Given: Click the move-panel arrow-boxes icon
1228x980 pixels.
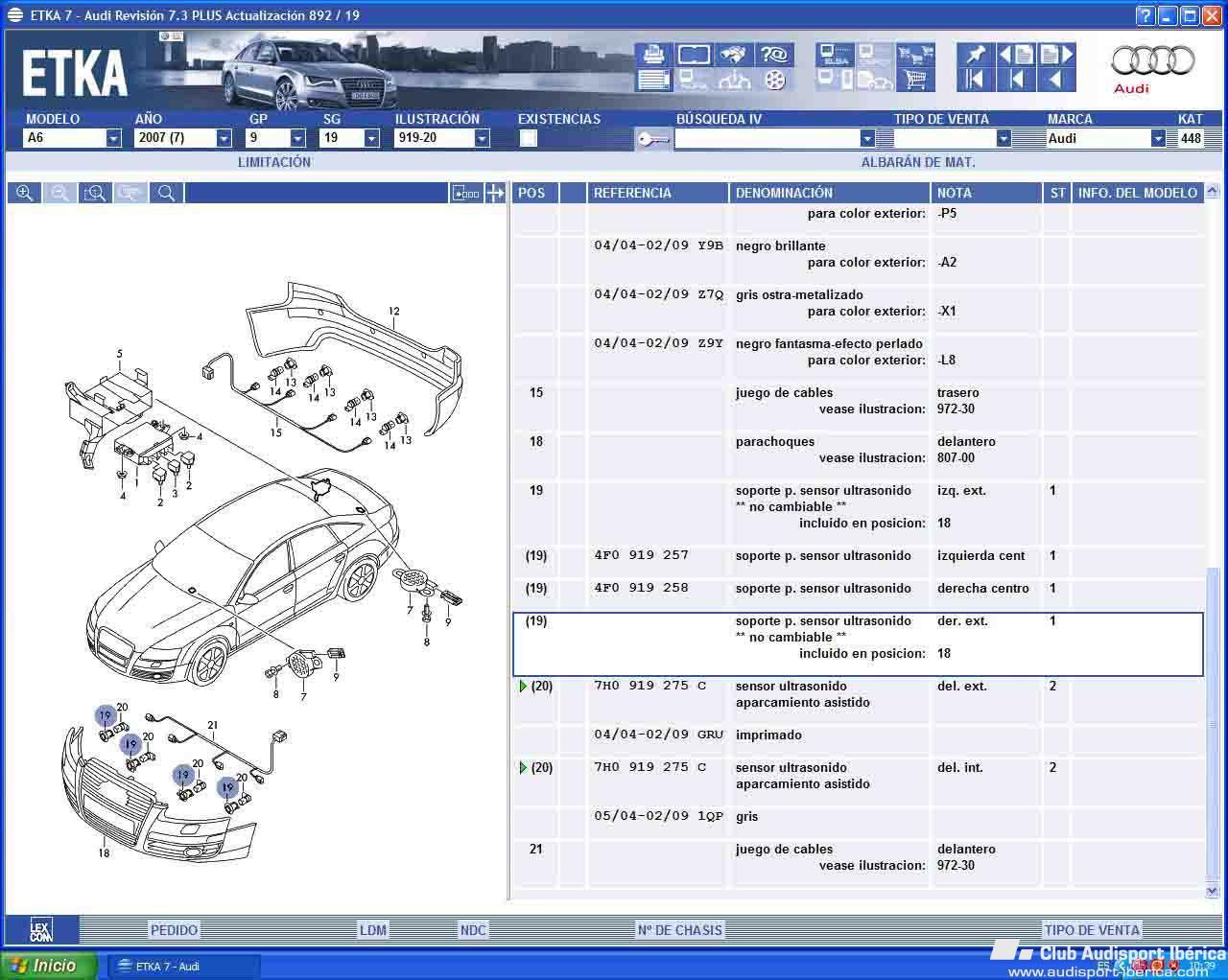Looking at the screenshot, I should point(465,193).
